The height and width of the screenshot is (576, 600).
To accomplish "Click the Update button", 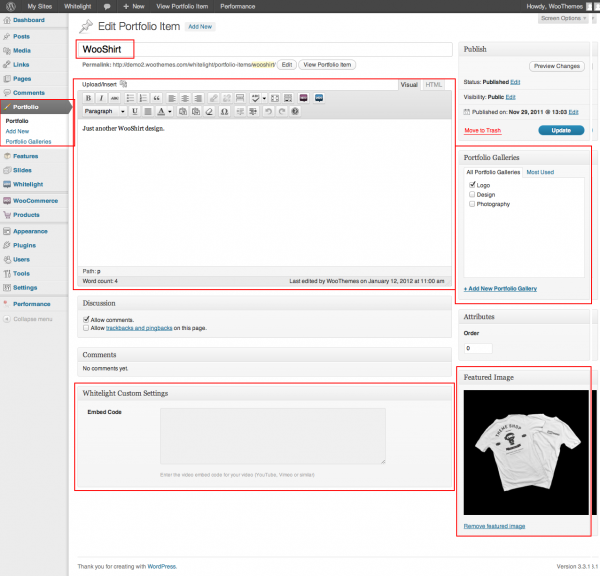I will (x=561, y=131).
